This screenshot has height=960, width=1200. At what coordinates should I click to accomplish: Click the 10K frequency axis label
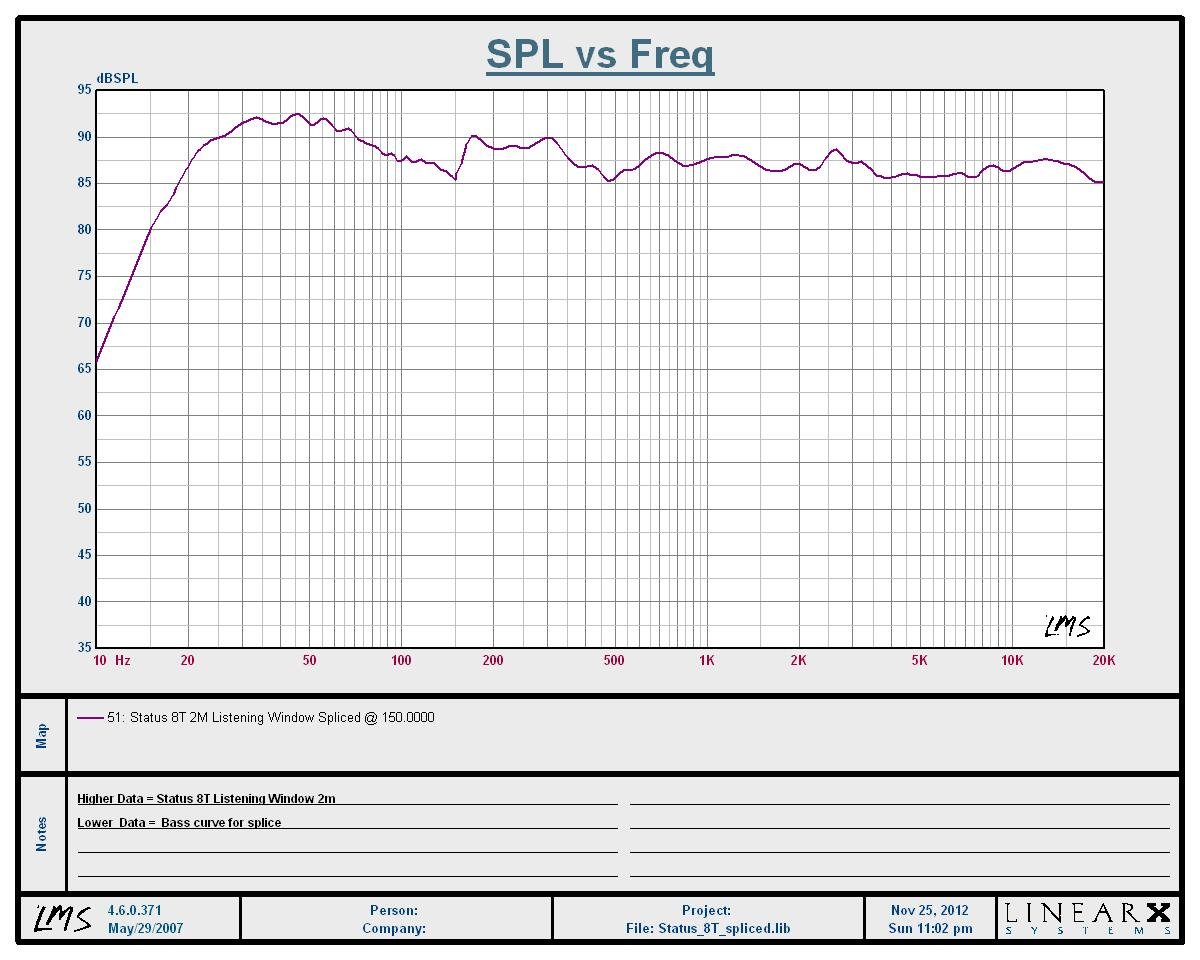[1012, 660]
